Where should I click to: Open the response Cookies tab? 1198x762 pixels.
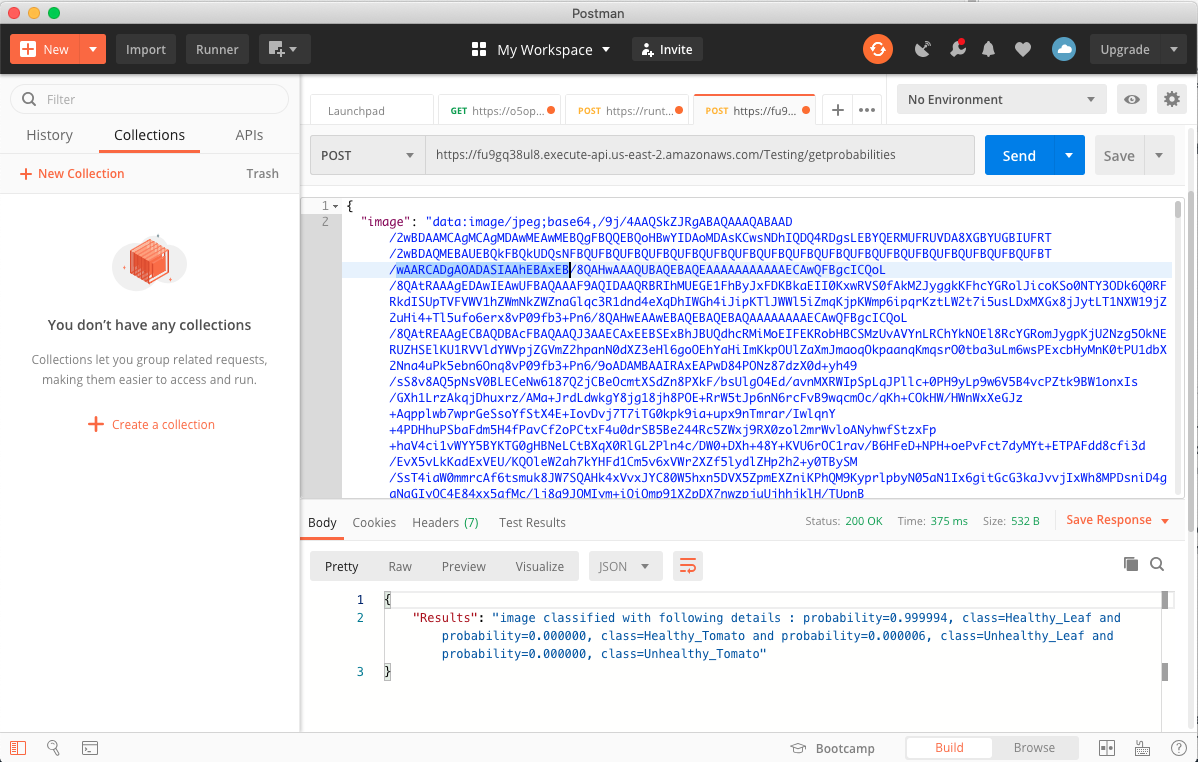(x=374, y=523)
